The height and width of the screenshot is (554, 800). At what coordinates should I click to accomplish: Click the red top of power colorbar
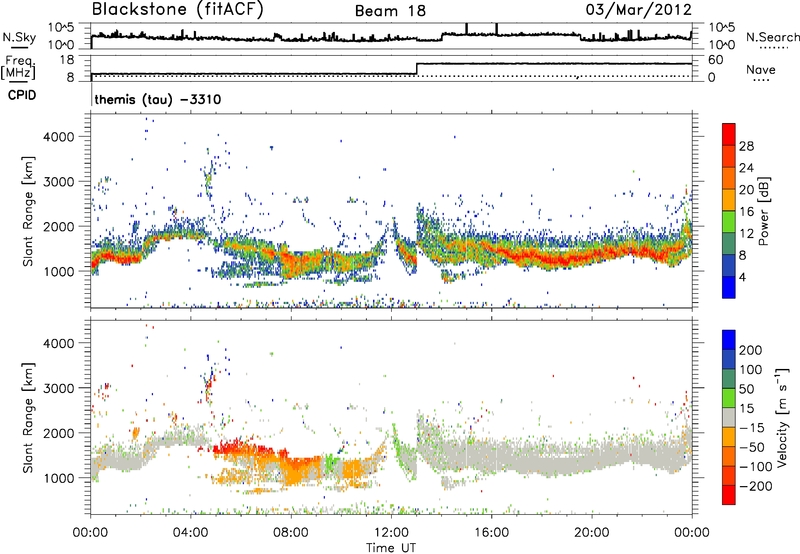coord(729,134)
